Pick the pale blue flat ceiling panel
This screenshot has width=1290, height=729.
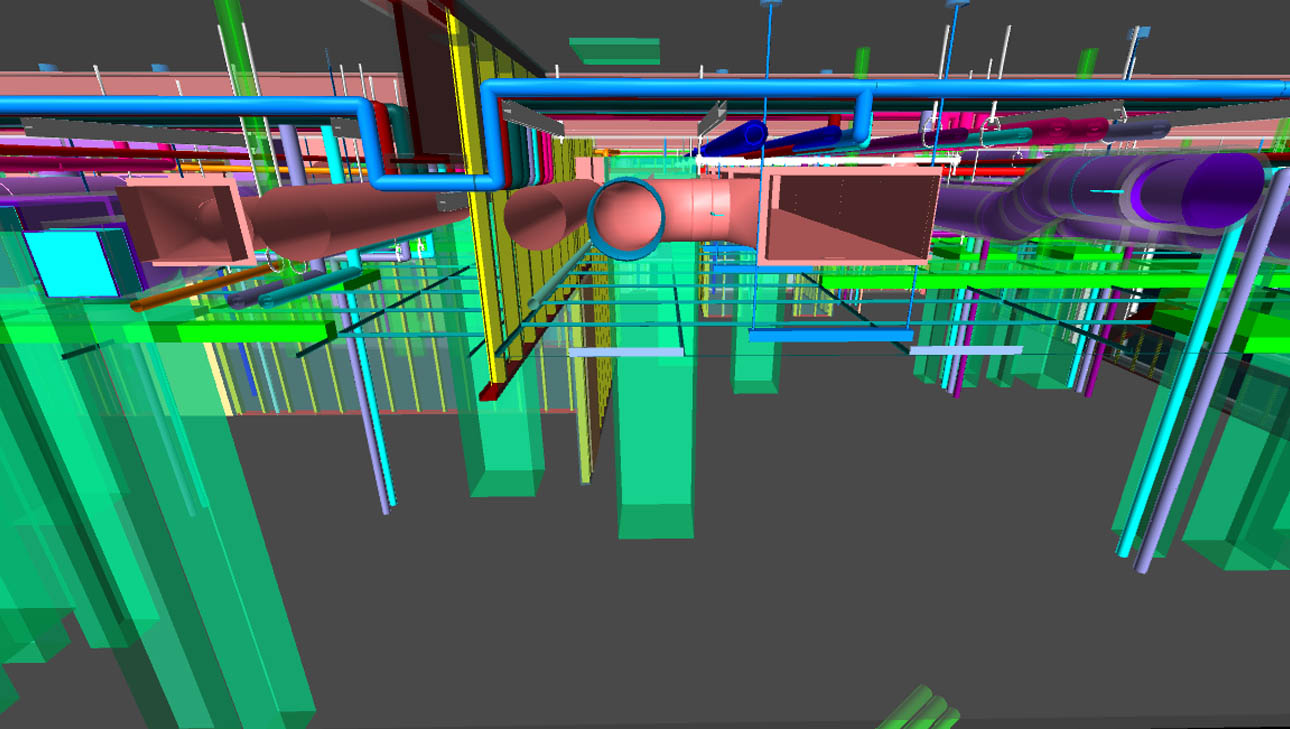tap(626, 352)
